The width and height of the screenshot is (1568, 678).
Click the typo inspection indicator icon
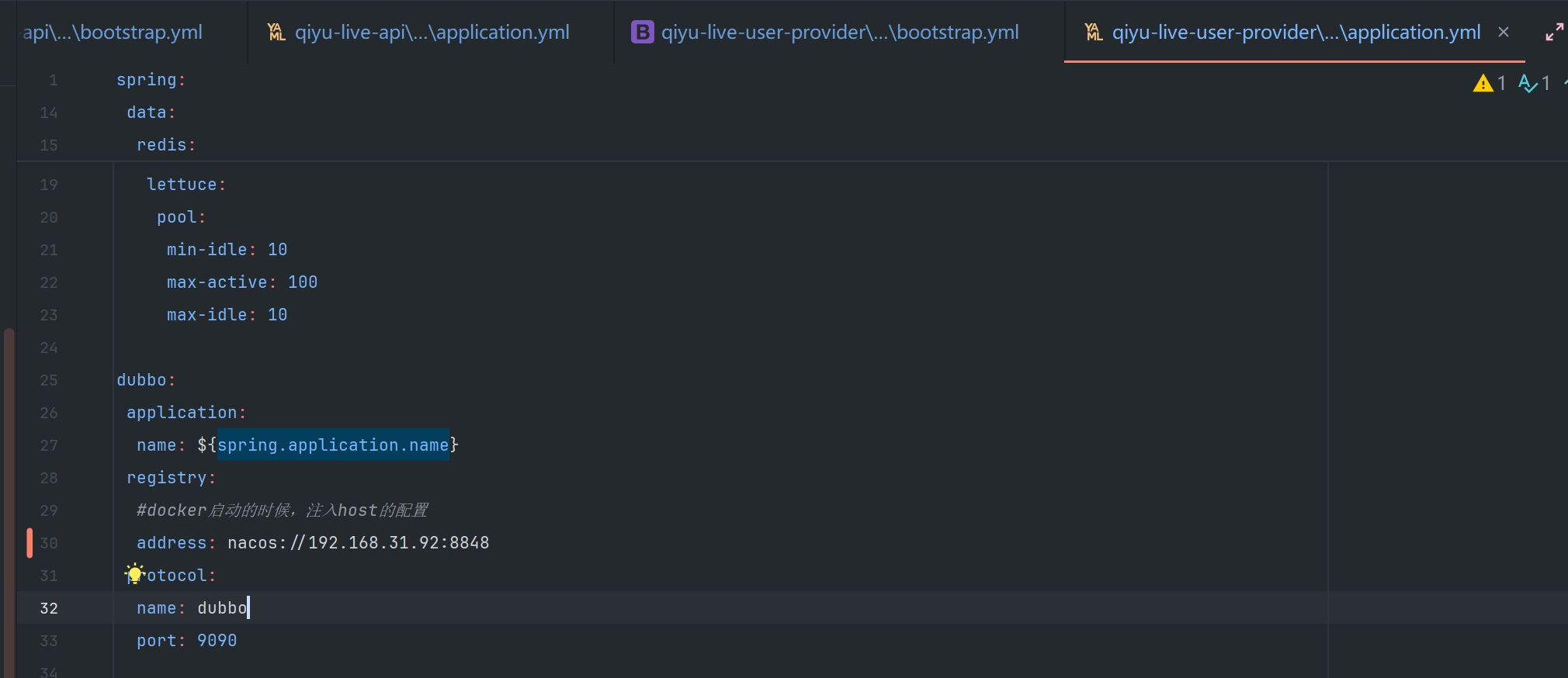(x=1527, y=83)
